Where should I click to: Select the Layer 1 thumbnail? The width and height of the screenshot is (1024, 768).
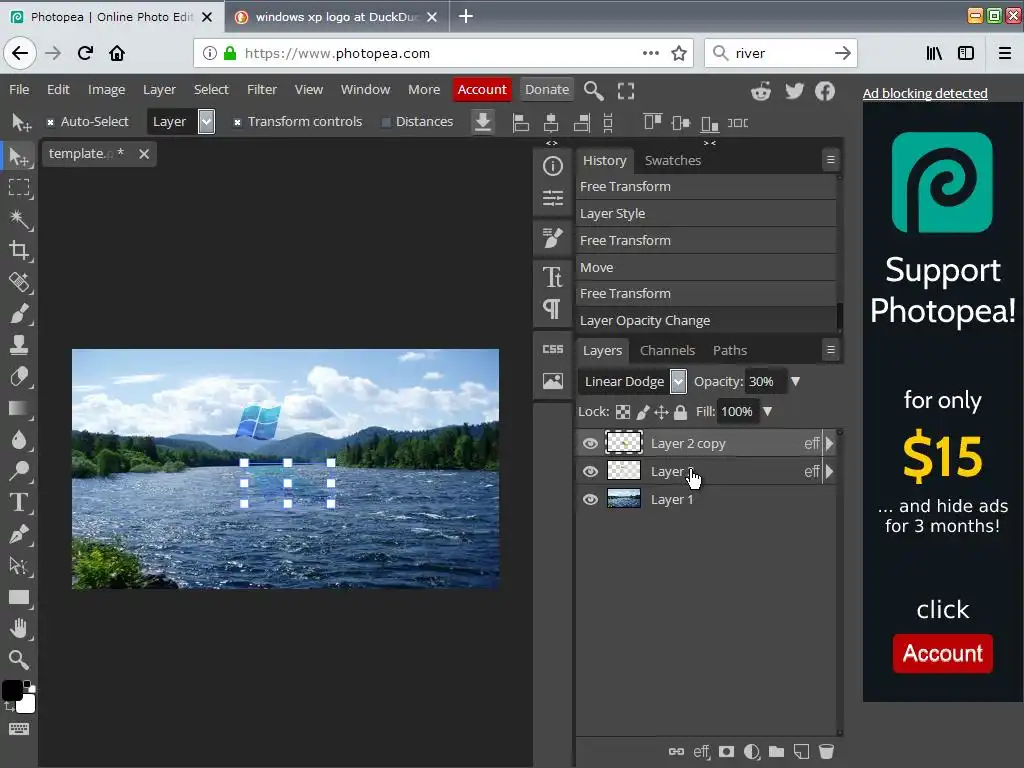click(x=624, y=499)
